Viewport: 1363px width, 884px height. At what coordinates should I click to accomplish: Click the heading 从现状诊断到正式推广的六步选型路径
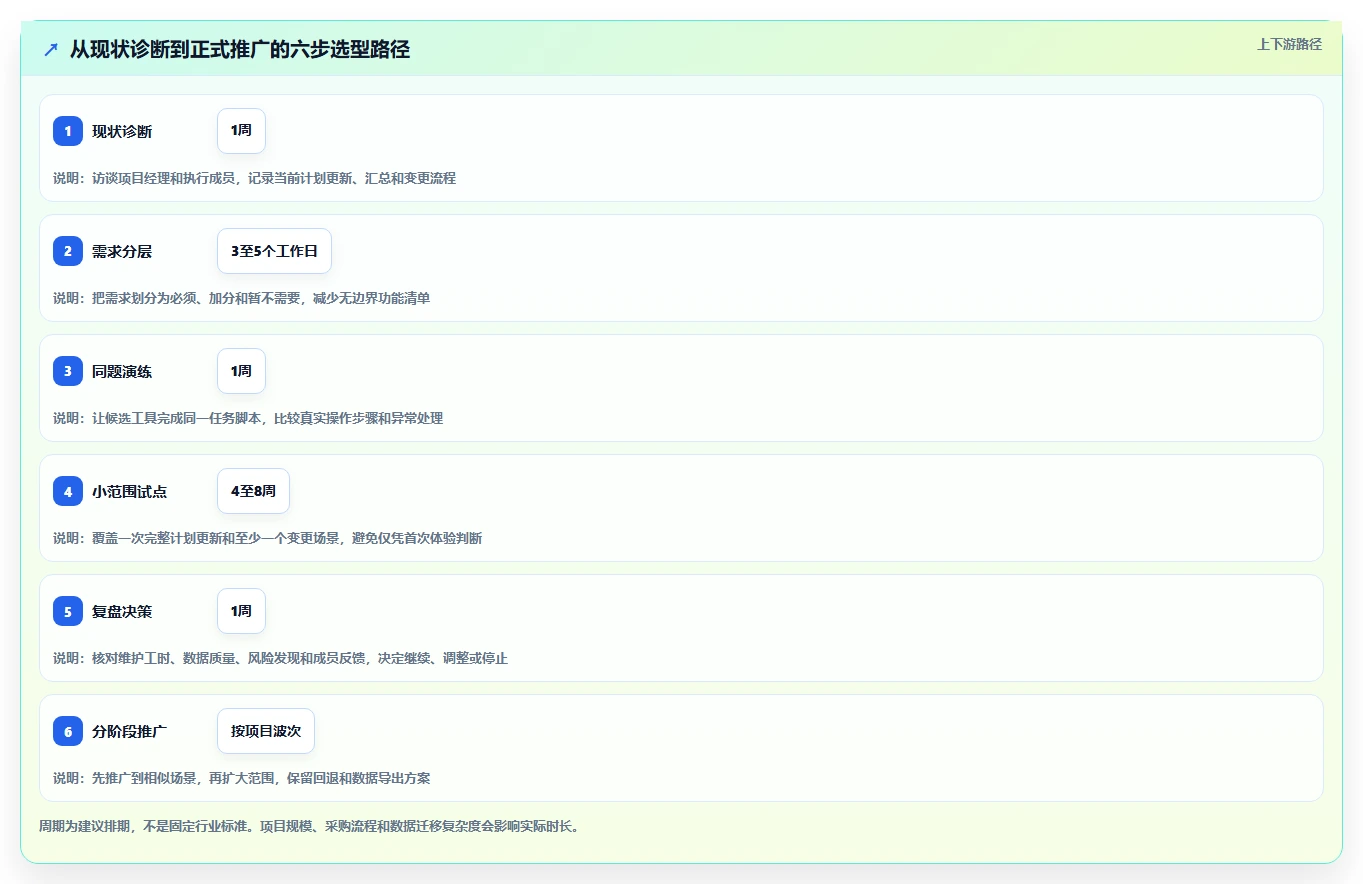[240, 49]
